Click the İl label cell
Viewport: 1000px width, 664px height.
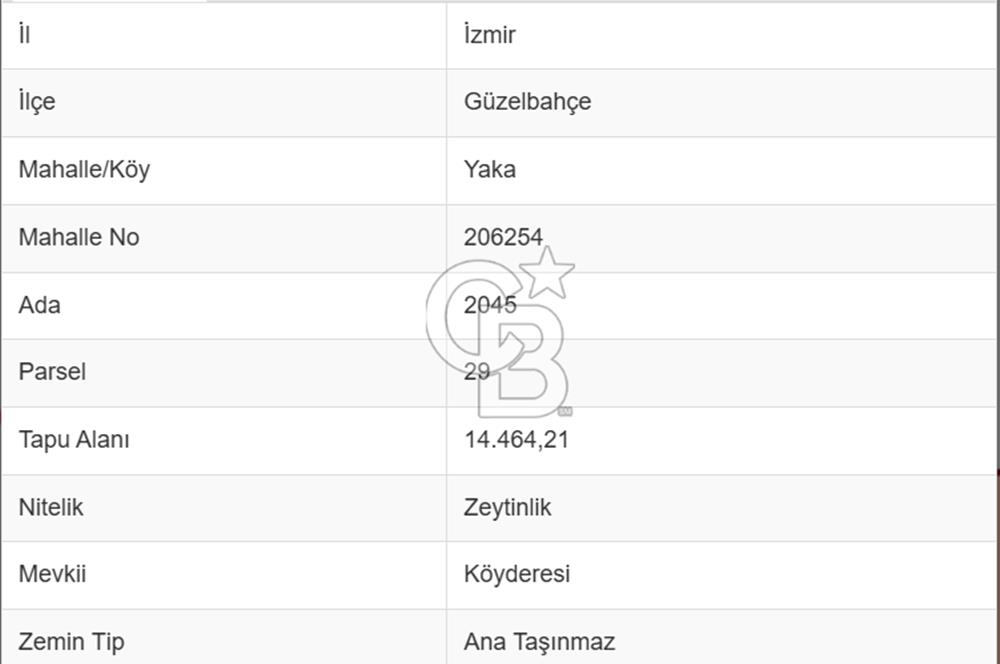click(24, 34)
